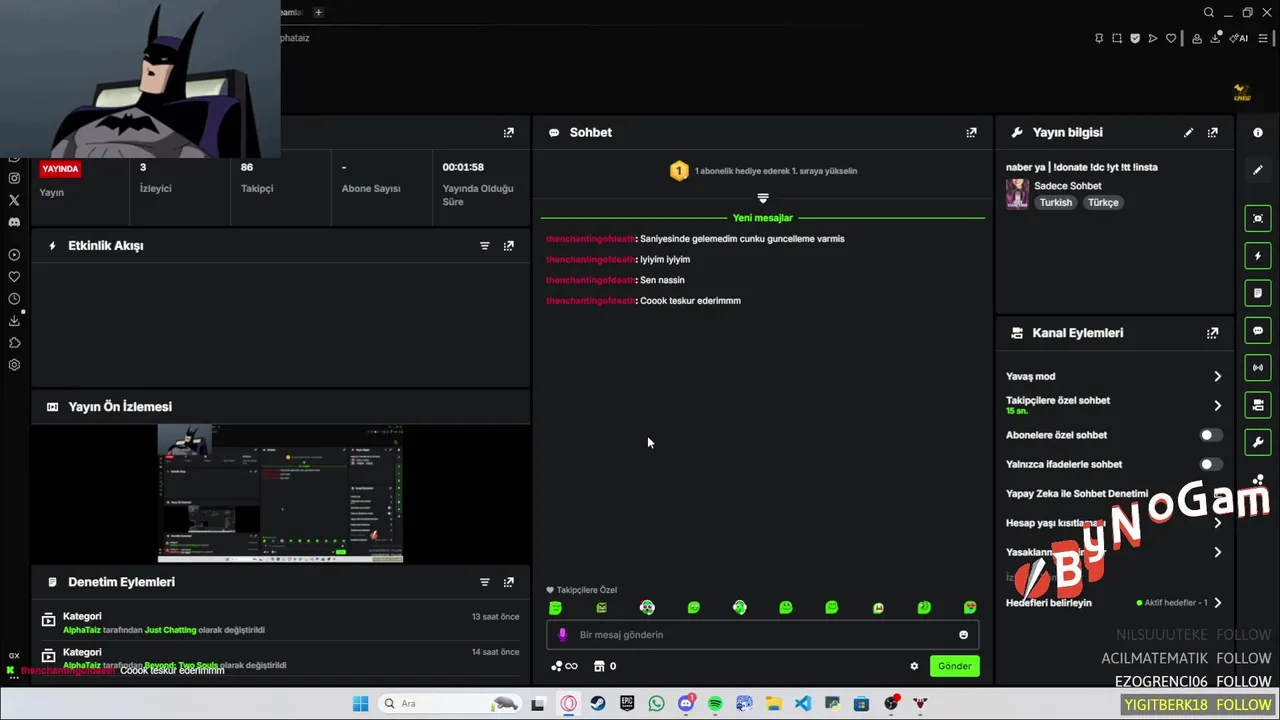Expand Yasaklanan row arrow

click(x=1217, y=552)
